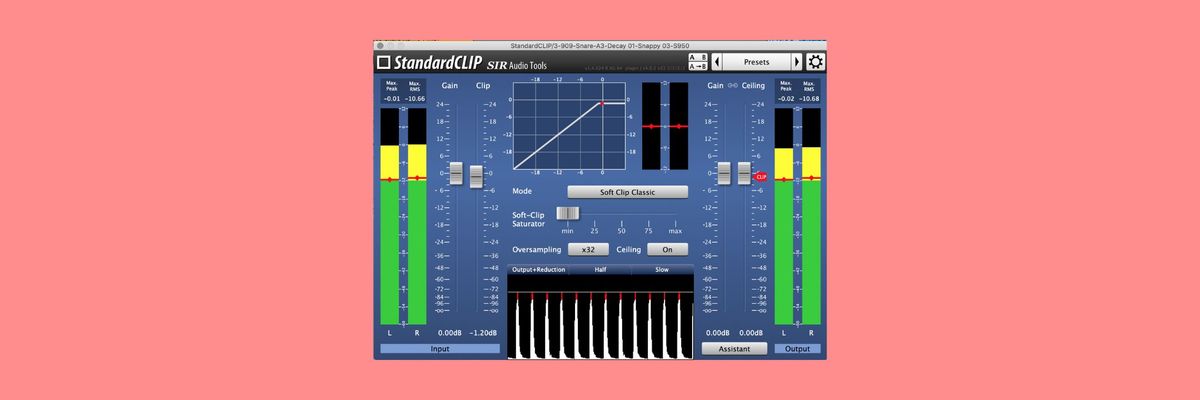The image size is (1200, 400).
Task: Click the input left channel level meter
Action: pyautogui.click(x=390, y=217)
